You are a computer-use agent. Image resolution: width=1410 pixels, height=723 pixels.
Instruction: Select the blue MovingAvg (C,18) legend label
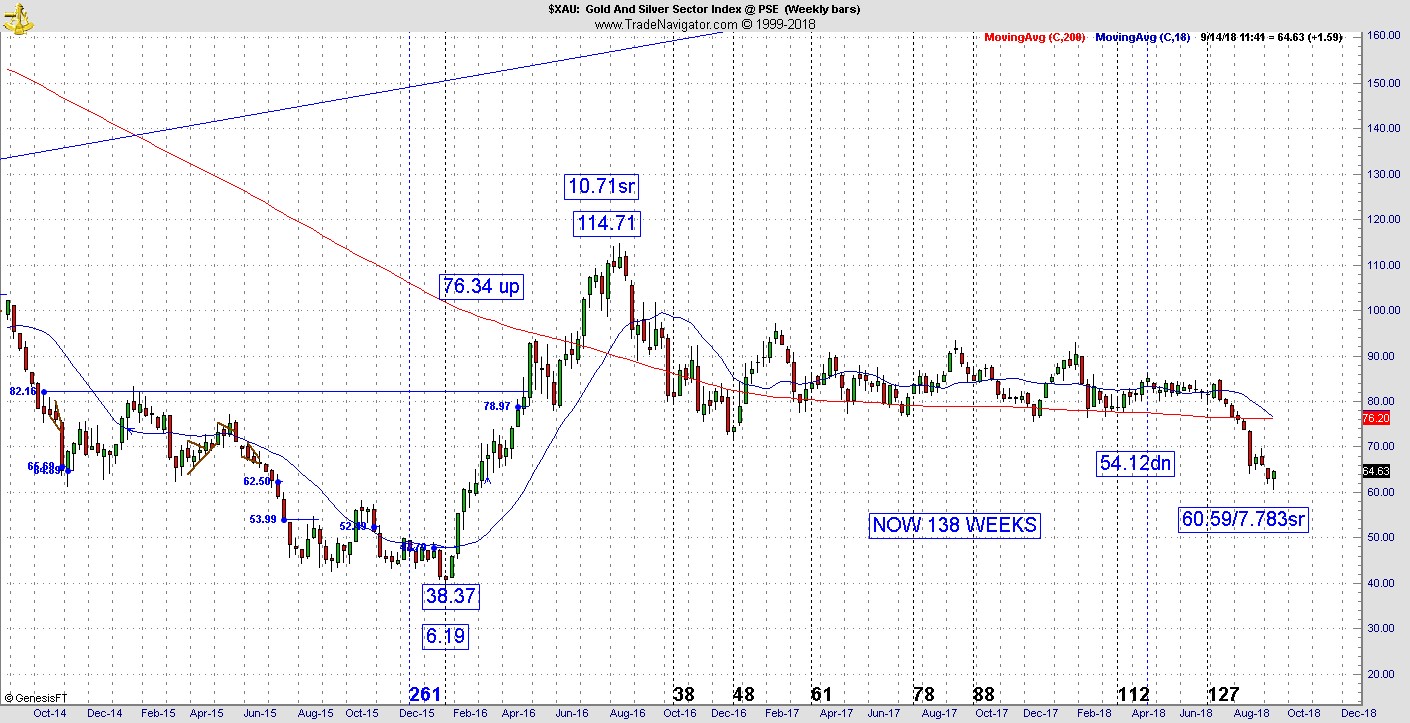pos(1141,38)
